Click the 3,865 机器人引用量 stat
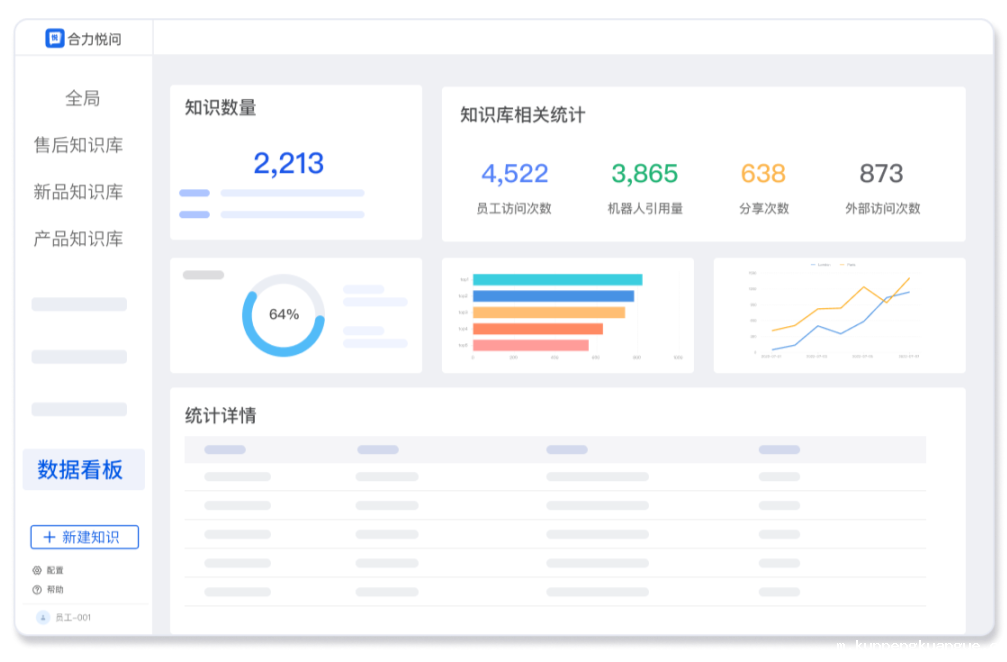The height and width of the screenshot is (662, 1007). coord(644,174)
